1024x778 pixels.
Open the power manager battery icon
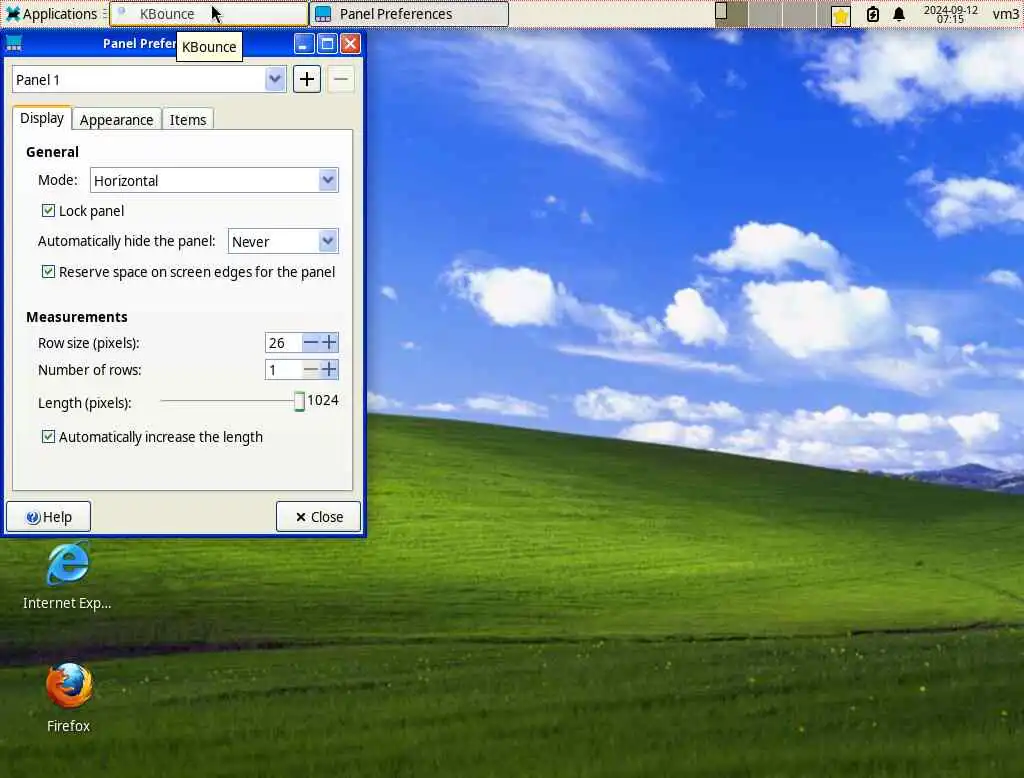click(872, 14)
